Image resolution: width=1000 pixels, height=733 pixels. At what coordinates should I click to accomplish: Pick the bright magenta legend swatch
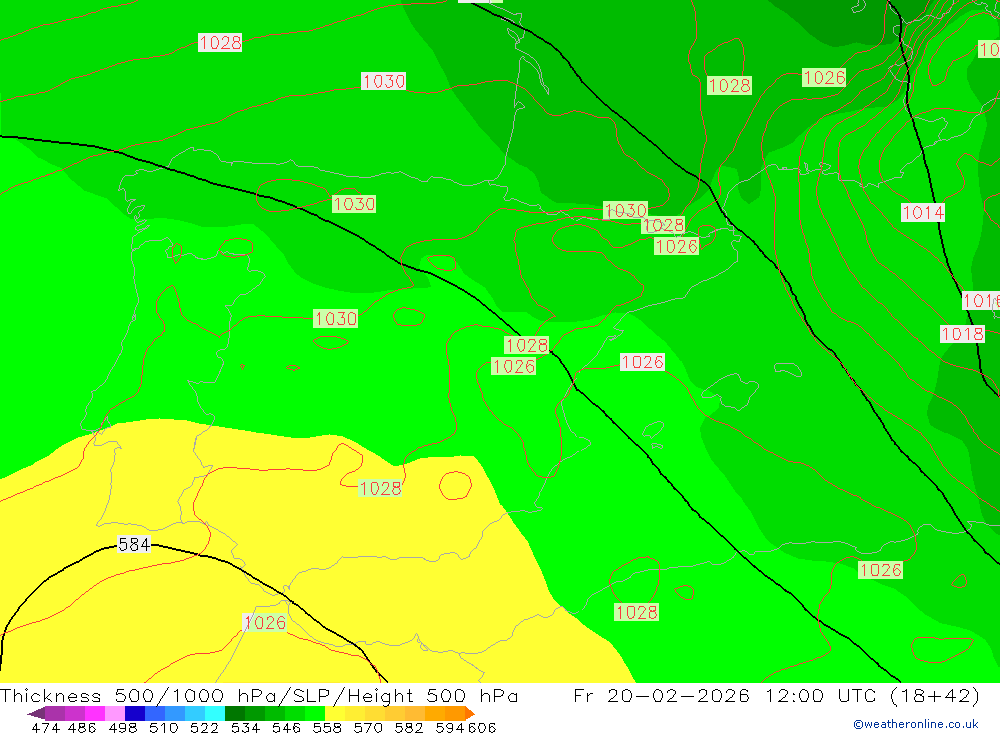point(94,713)
